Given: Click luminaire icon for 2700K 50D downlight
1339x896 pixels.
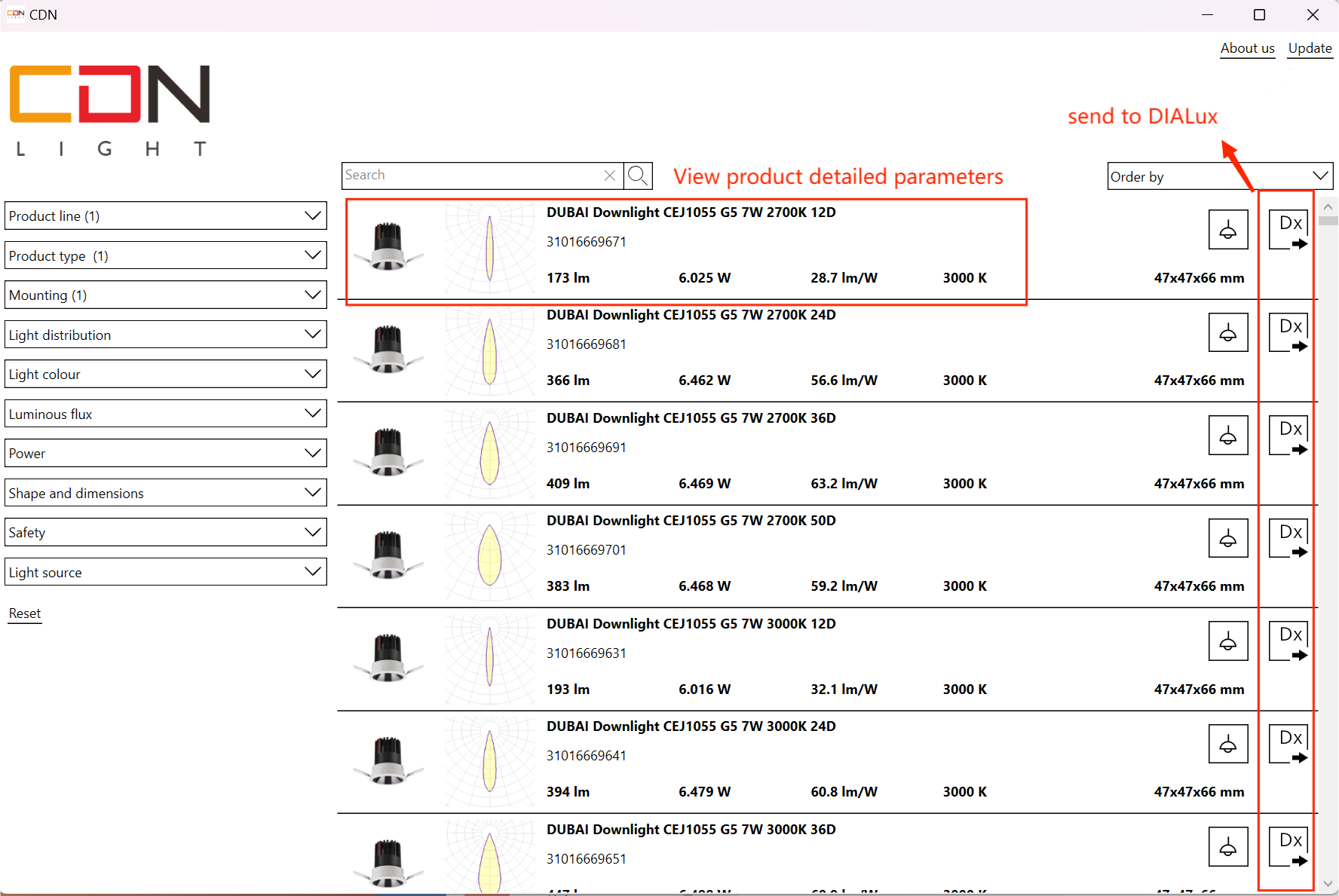Looking at the screenshot, I should (x=1227, y=539).
